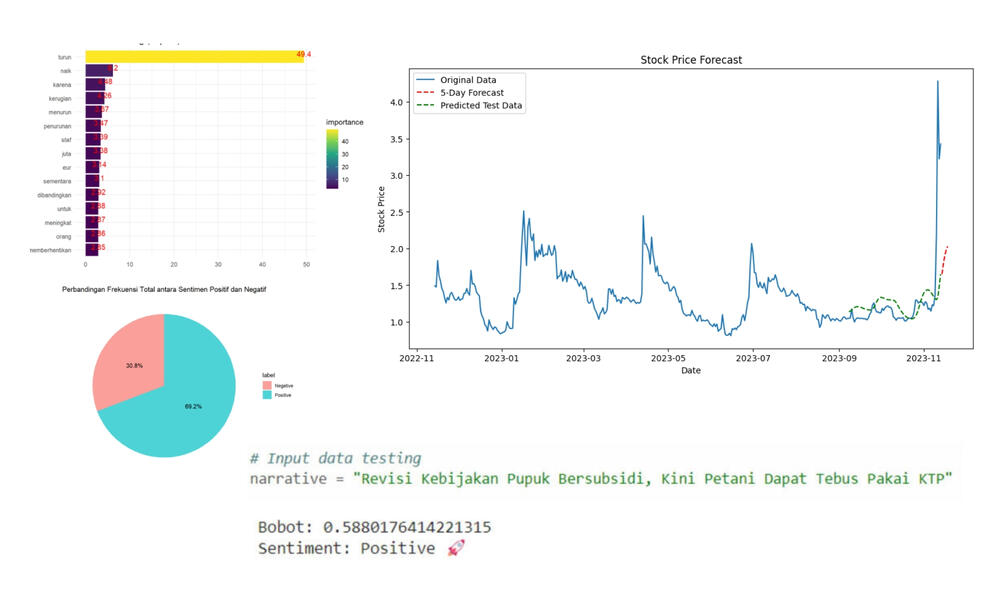This screenshot has height=606, width=989.
Task: Select the 'naik' bar in importance chart
Action: pyautogui.click(x=99, y=70)
